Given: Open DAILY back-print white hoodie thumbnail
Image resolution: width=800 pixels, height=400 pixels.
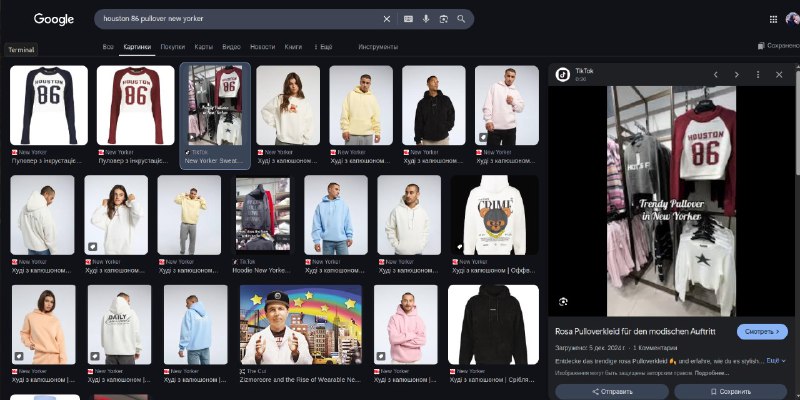Looking at the screenshot, I should 119,324.
